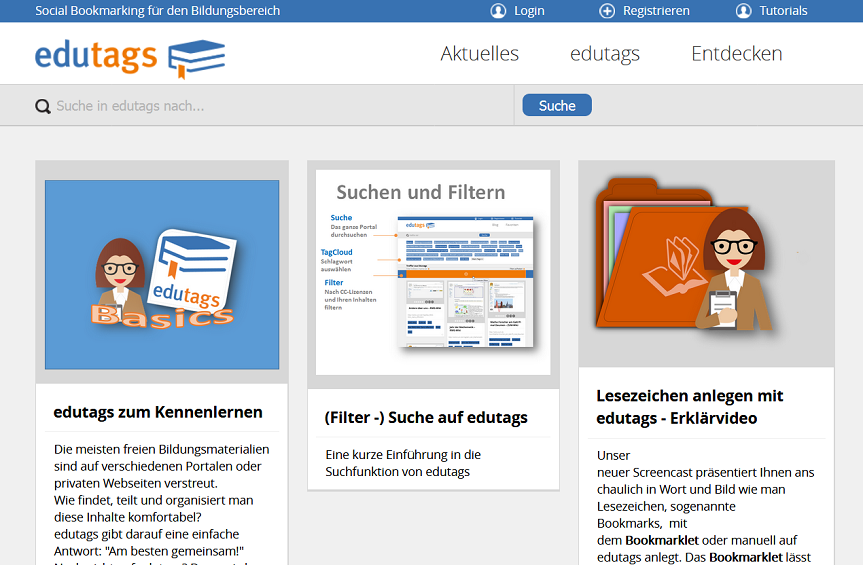Click text 'neuer Screencast präsentiert Ihnen ans'
This screenshot has height=565, width=863.
point(706,472)
